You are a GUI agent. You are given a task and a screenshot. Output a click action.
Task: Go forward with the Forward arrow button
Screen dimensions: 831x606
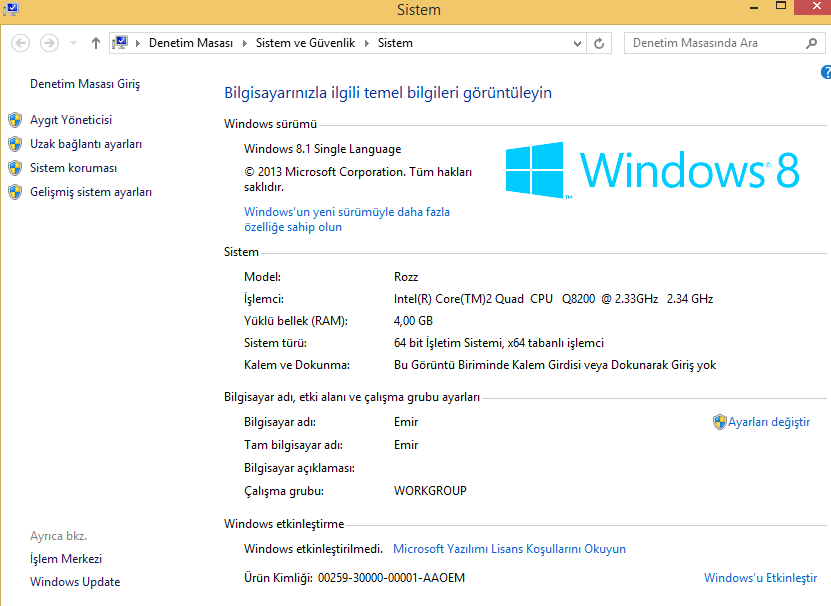pyautogui.click(x=49, y=43)
